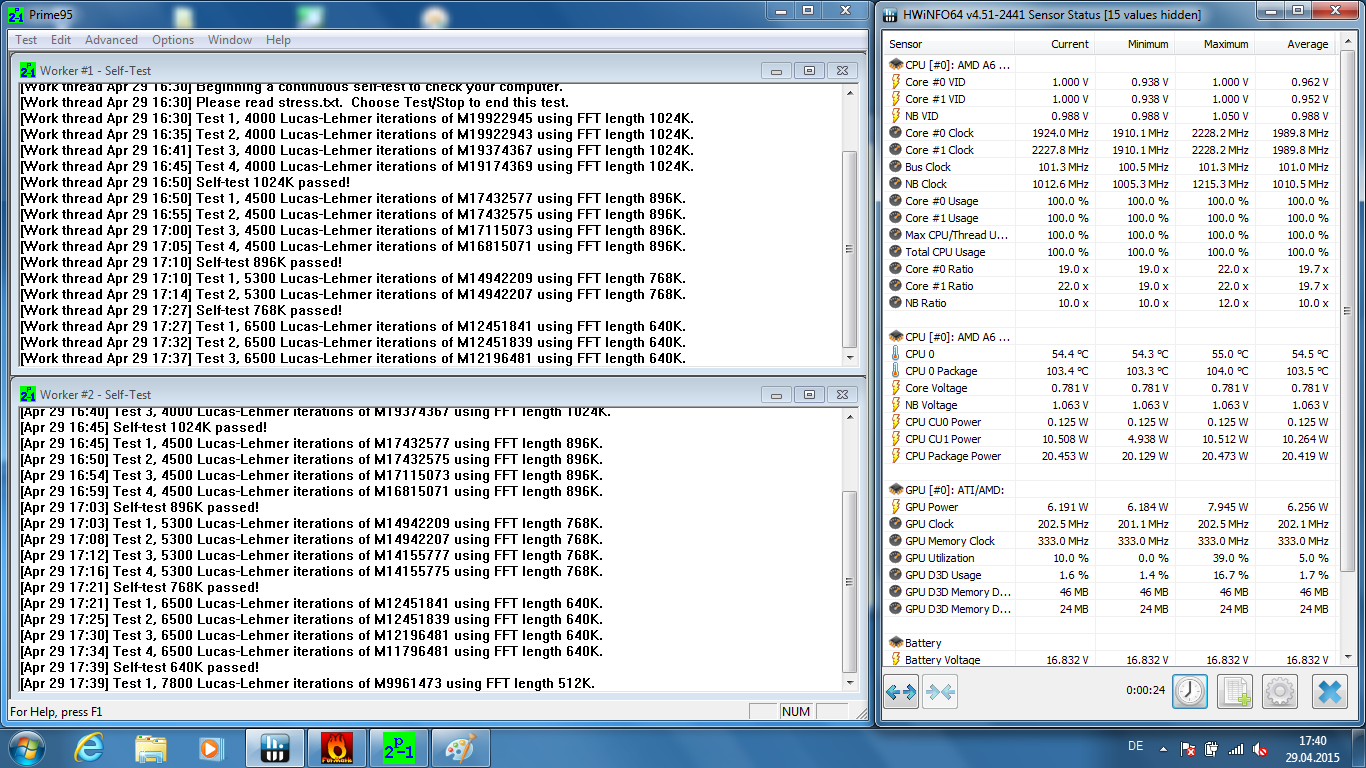Viewport: 1366px width, 768px height.
Task: Click the Maximum column header in HWiNFO
Action: [1214, 44]
